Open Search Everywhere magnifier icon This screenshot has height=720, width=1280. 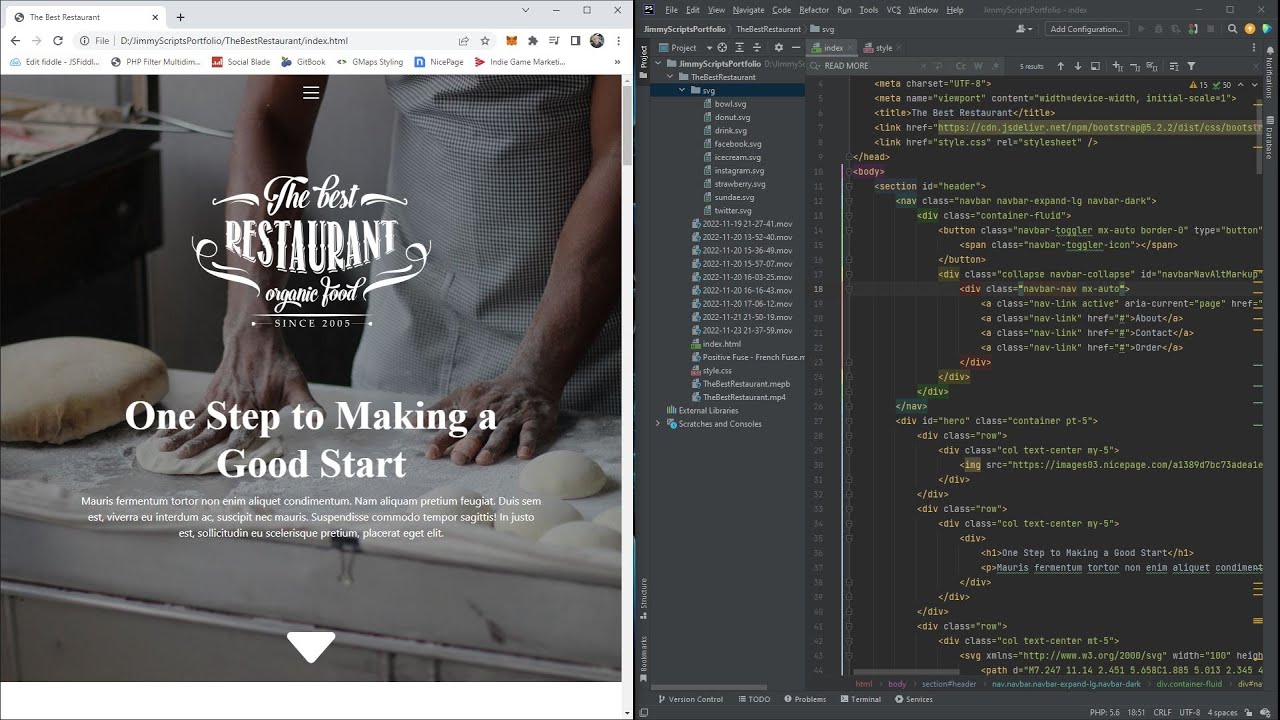[1234, 29]
